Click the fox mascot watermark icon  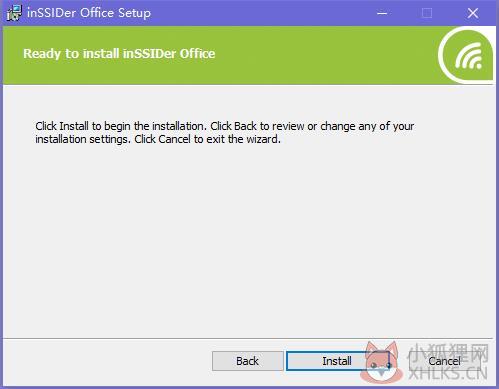tap(380, 363)
